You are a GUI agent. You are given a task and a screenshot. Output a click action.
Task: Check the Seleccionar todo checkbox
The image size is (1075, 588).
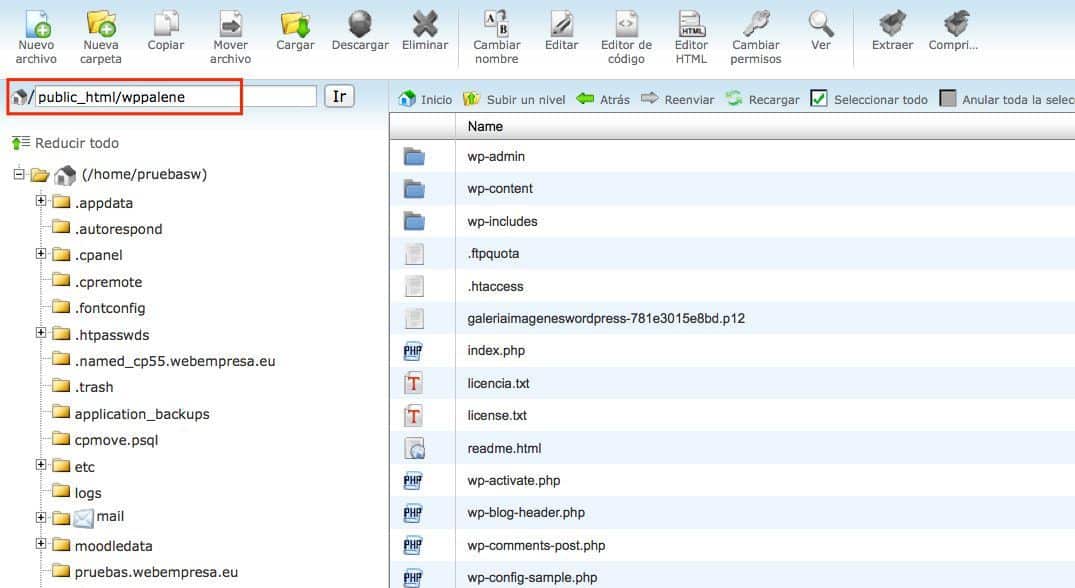819,99
